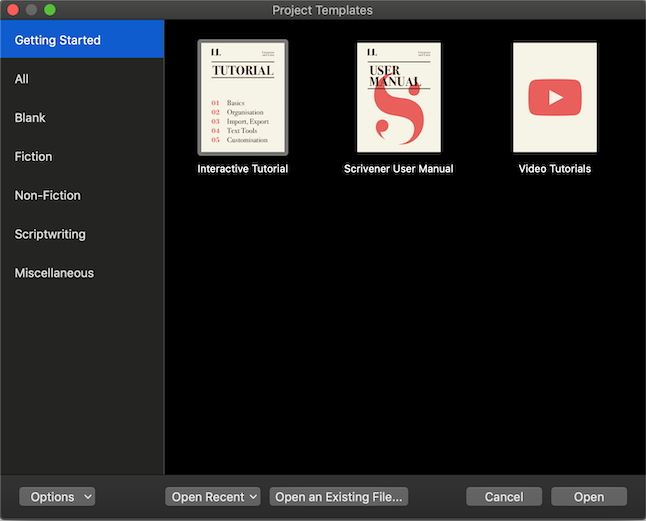This screenshot has height=521, width=646.
Task: Expand the Open Recent dropdown
Action: tap(213, 497)
